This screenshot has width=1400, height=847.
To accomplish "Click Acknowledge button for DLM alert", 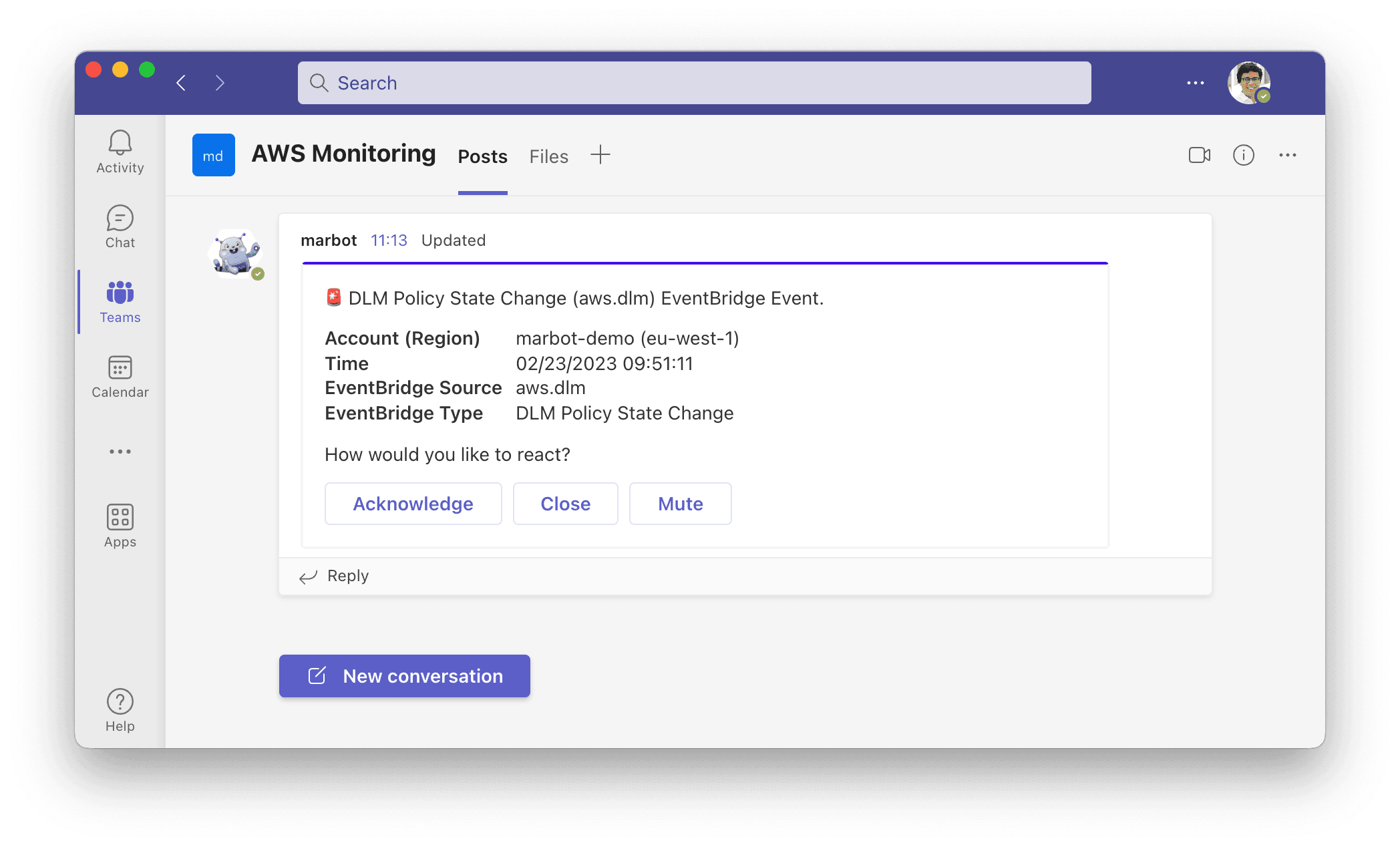I will [413, 503].
